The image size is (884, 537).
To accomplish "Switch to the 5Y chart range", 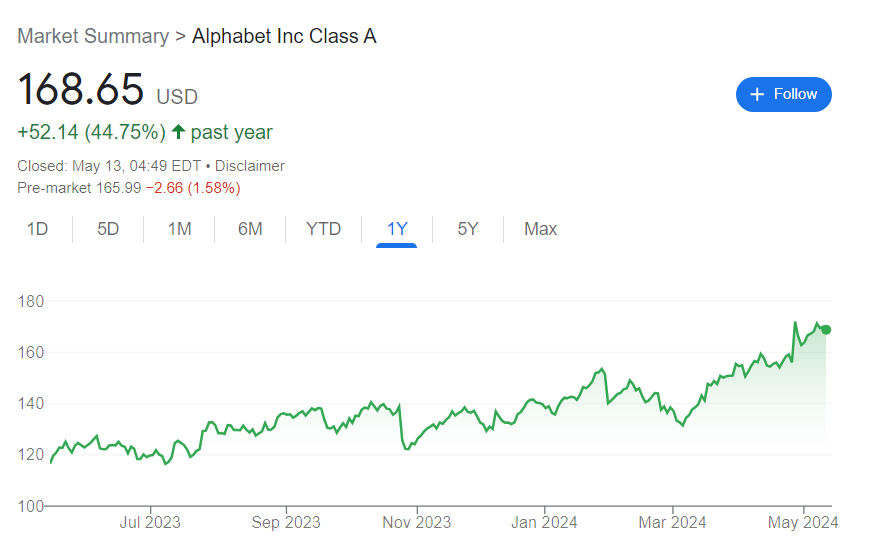I will 468,229.
